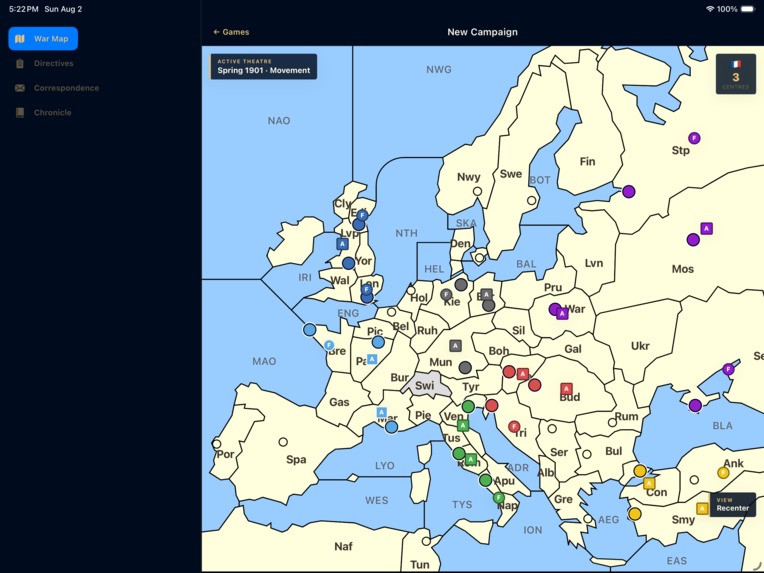This screenshot has width=764, height=573.
Task: Click the battery status icon
Action: [x=747, y=9]
